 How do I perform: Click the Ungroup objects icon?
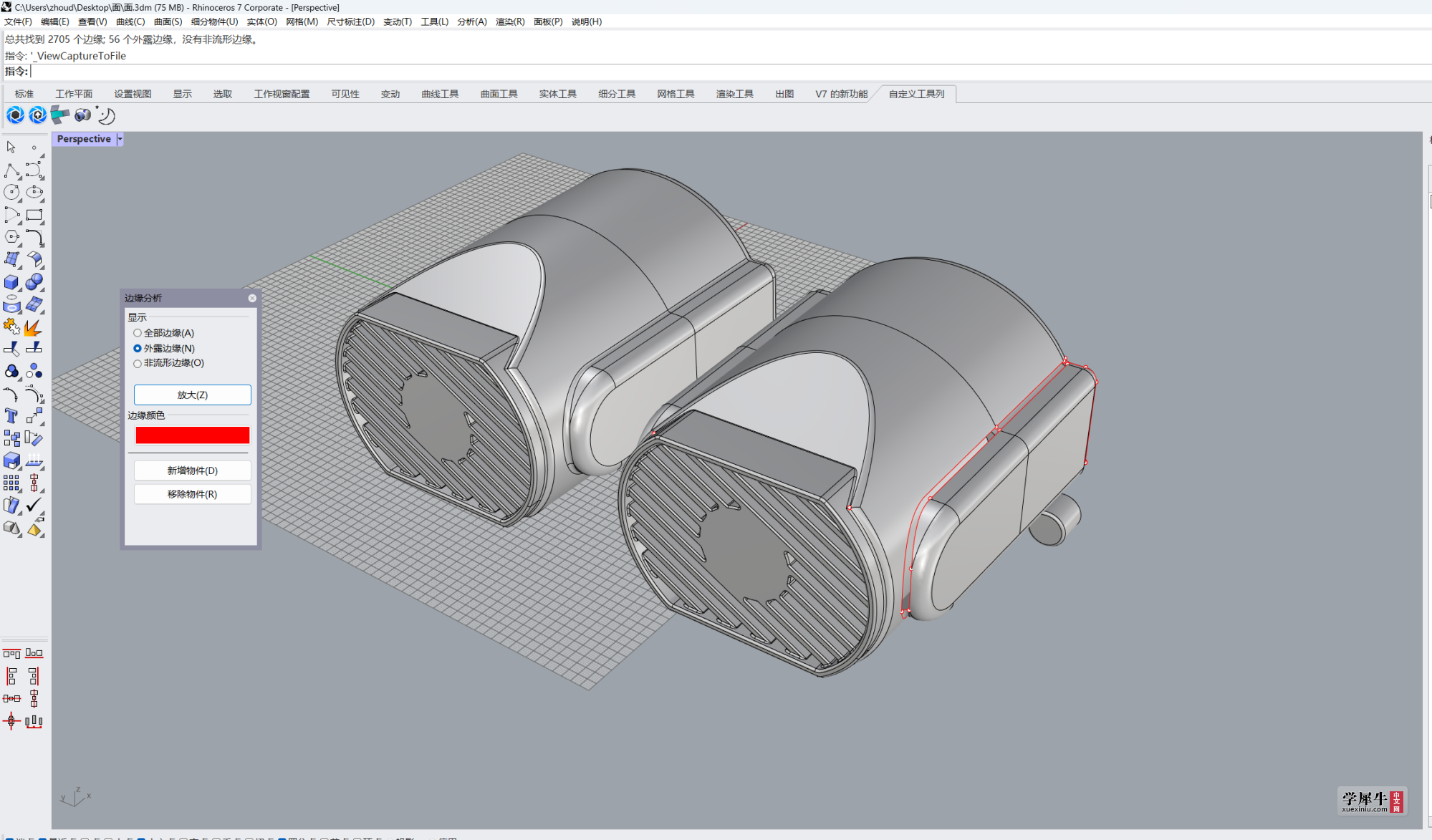[x=34, y=371]
